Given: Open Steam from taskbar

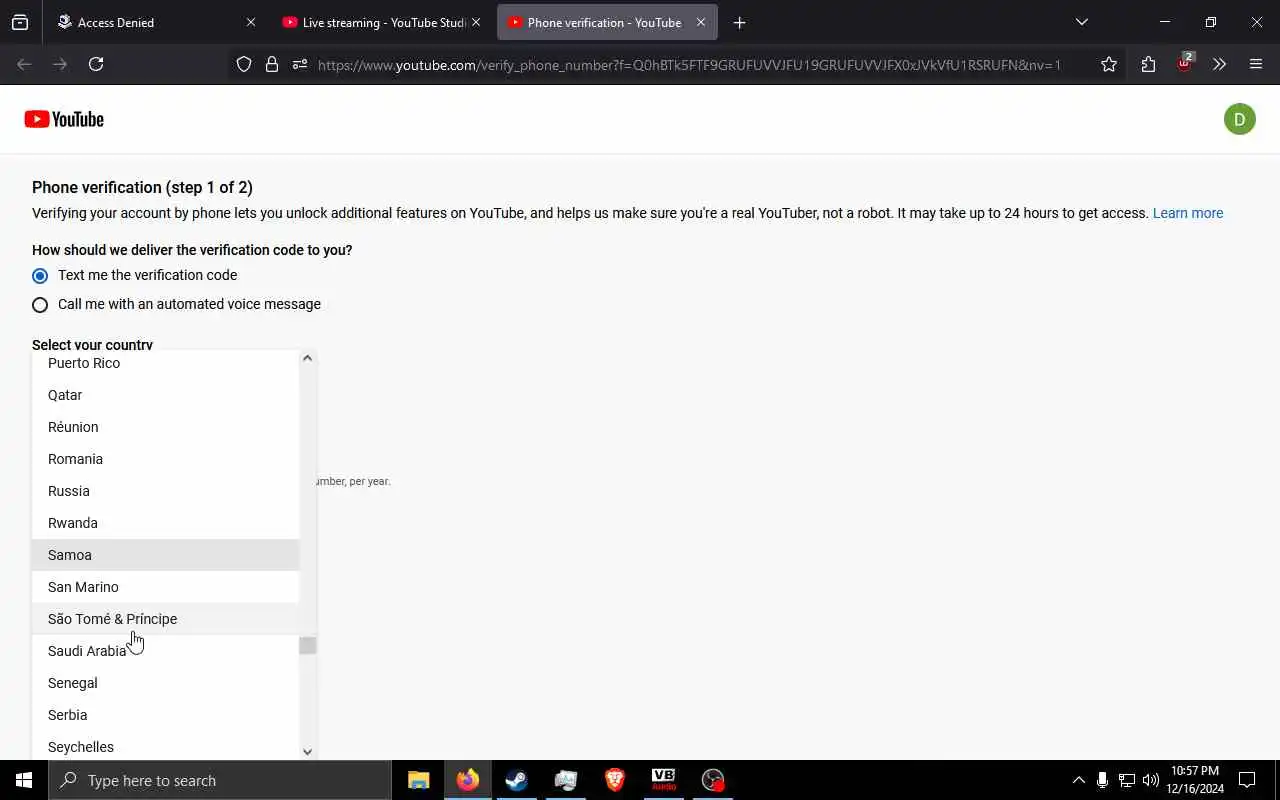Looking at the screenshot, I should 517,780.
